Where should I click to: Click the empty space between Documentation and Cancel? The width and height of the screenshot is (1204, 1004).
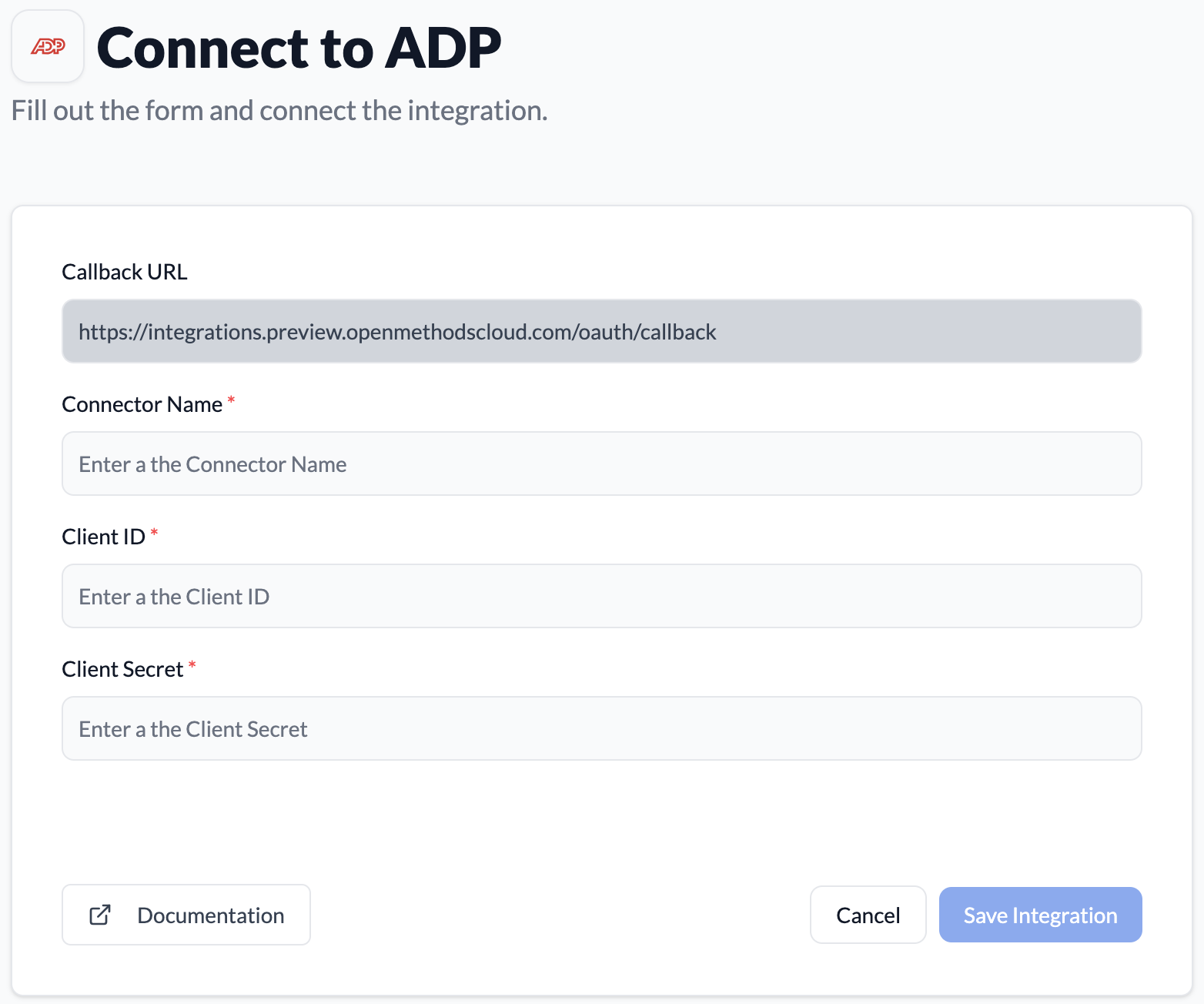click(559, 915)
